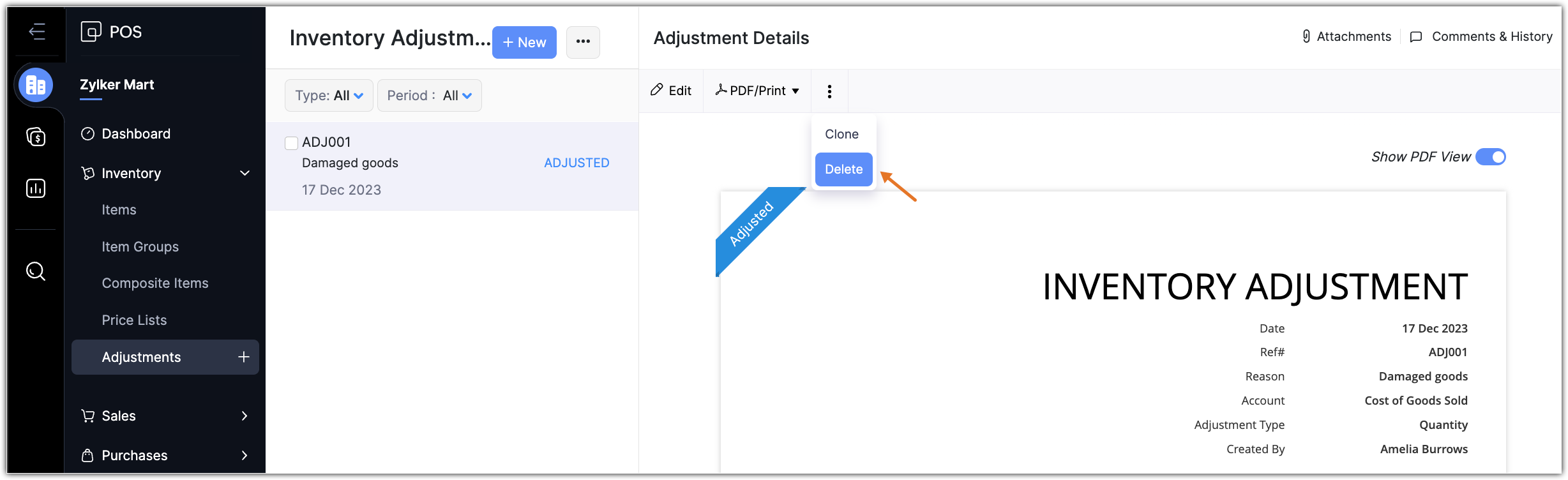The height and width of the screenshot is (480, 1568).
Task: Create a new adjustment with the plus icon
Action: click(245, 357)
